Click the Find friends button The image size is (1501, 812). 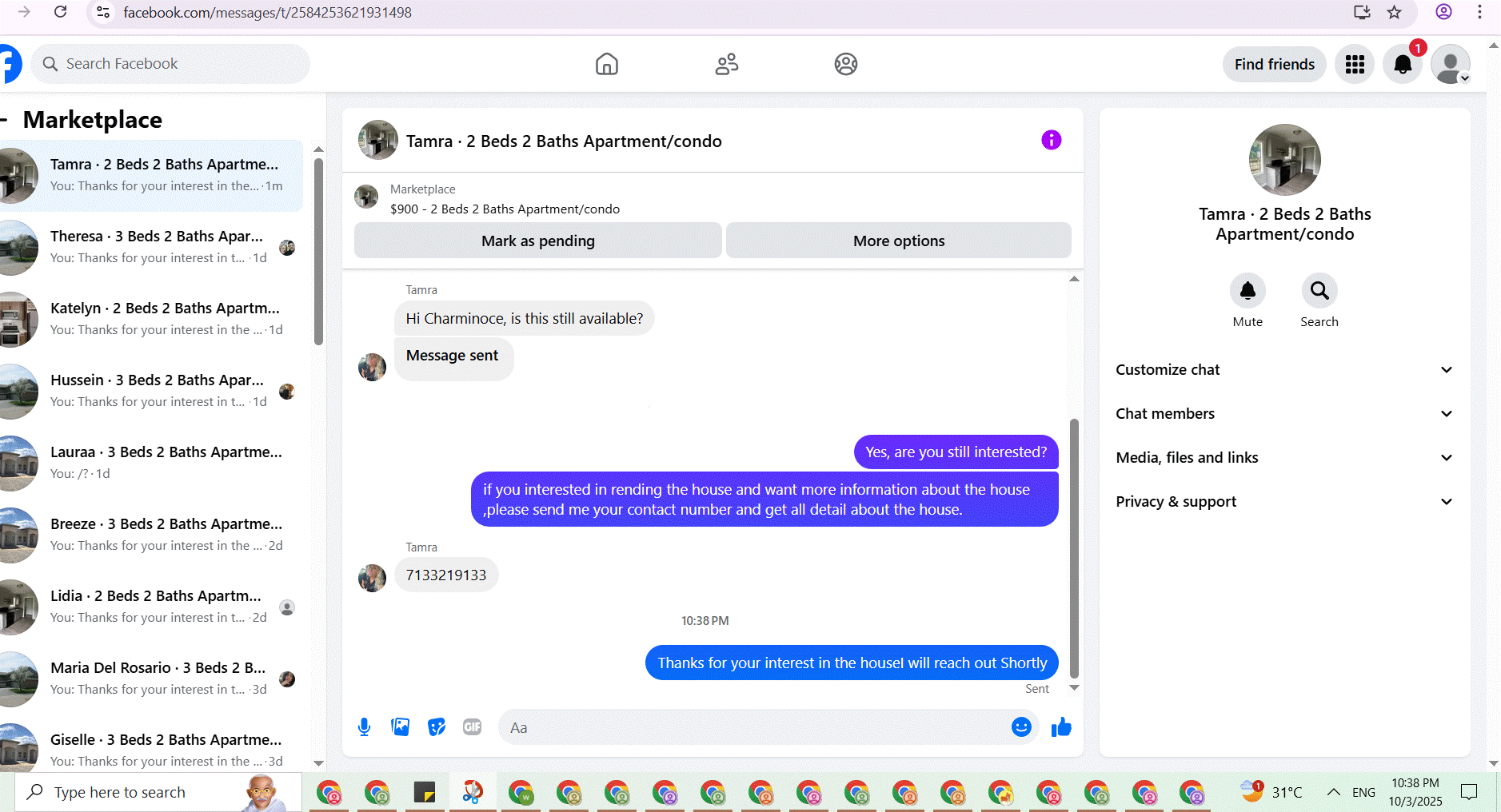[x=1275, y=64]
